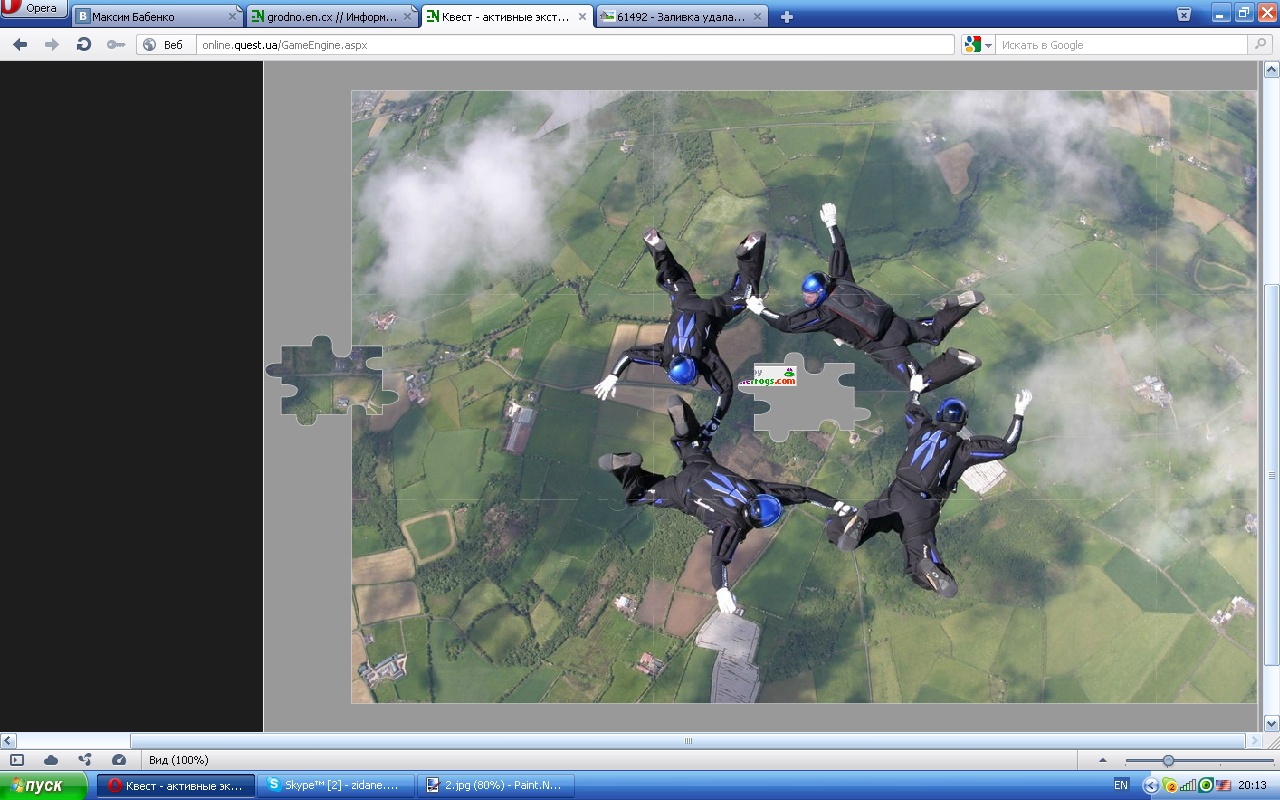Image resolution: width=1280 pixels, height=800 pixels.
Task: Open the closed tabs trash icon
Action: pyautogui.click(x=1184, y=14)
